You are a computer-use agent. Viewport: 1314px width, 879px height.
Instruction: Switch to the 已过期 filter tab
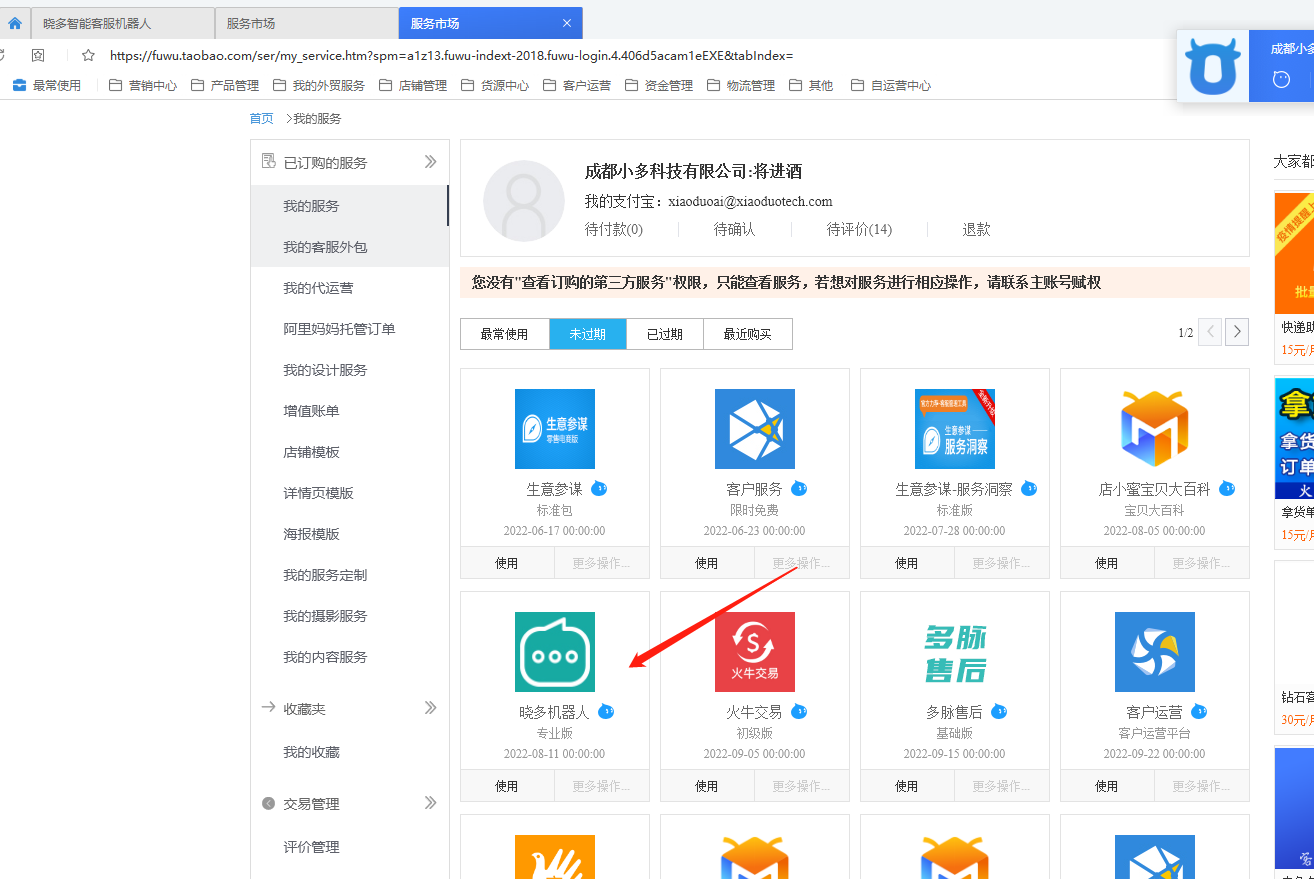coord(665,334)
